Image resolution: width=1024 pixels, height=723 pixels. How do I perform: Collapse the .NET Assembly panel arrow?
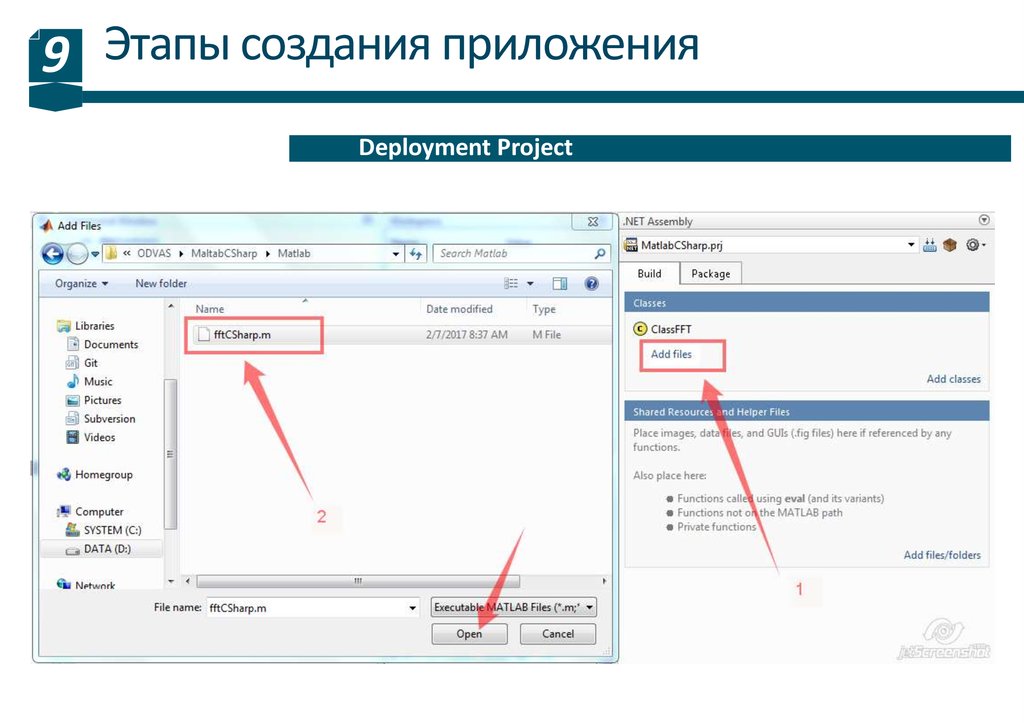click(x=983, y=221)
